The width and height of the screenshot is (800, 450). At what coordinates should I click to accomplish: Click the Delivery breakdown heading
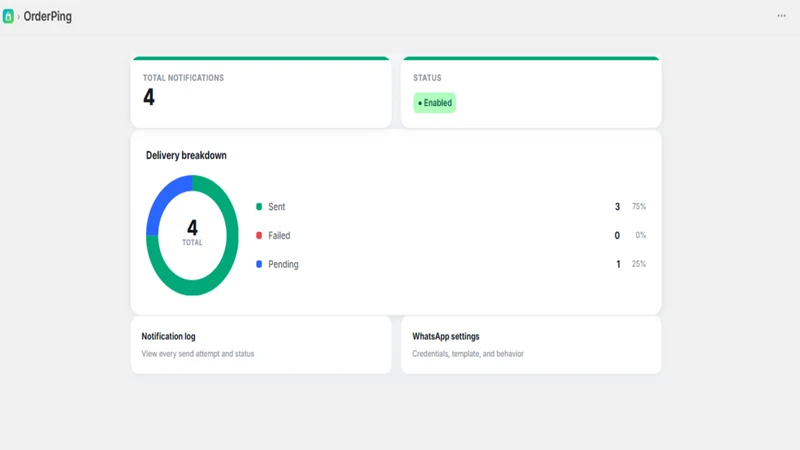click(186, 156)
